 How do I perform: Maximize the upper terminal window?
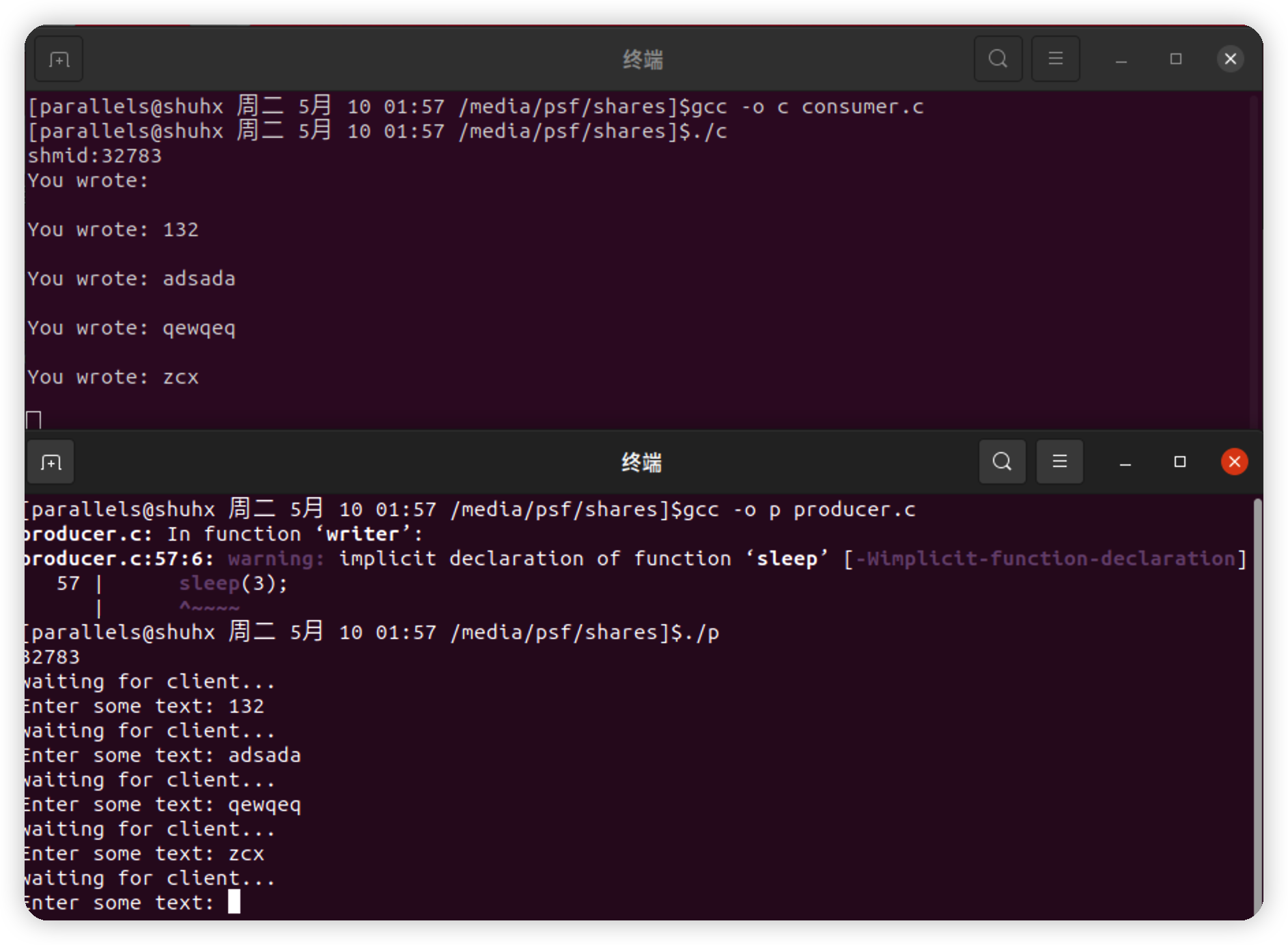1175,59
